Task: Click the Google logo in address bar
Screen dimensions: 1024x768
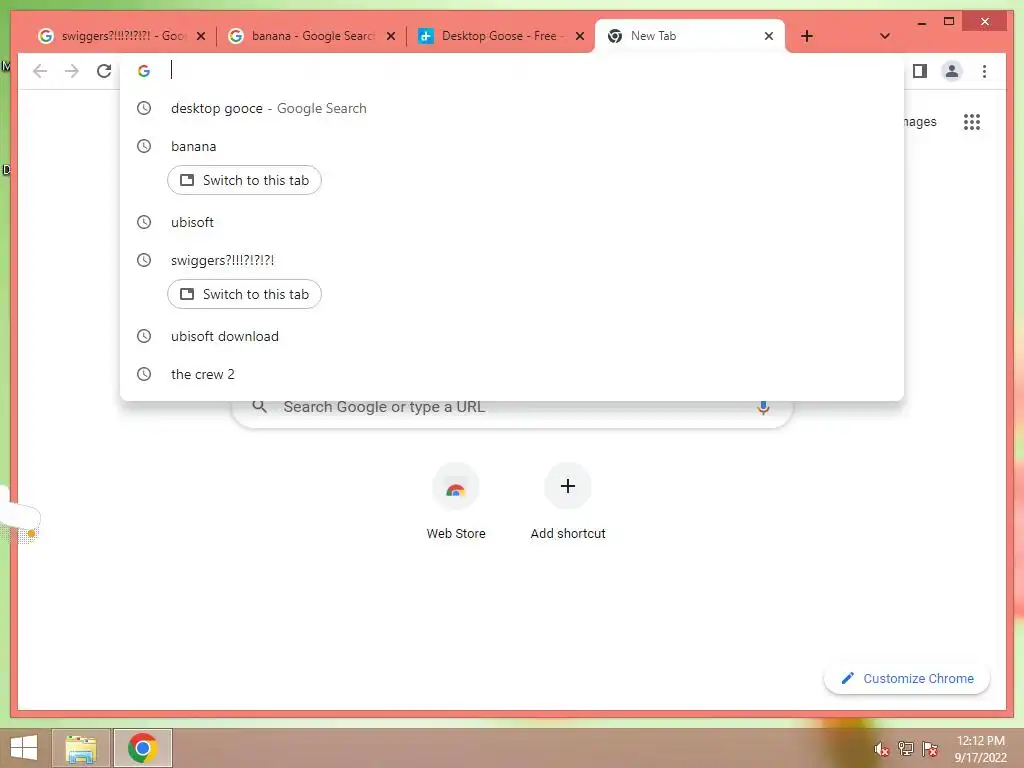Action: click(x=144, y=71)
